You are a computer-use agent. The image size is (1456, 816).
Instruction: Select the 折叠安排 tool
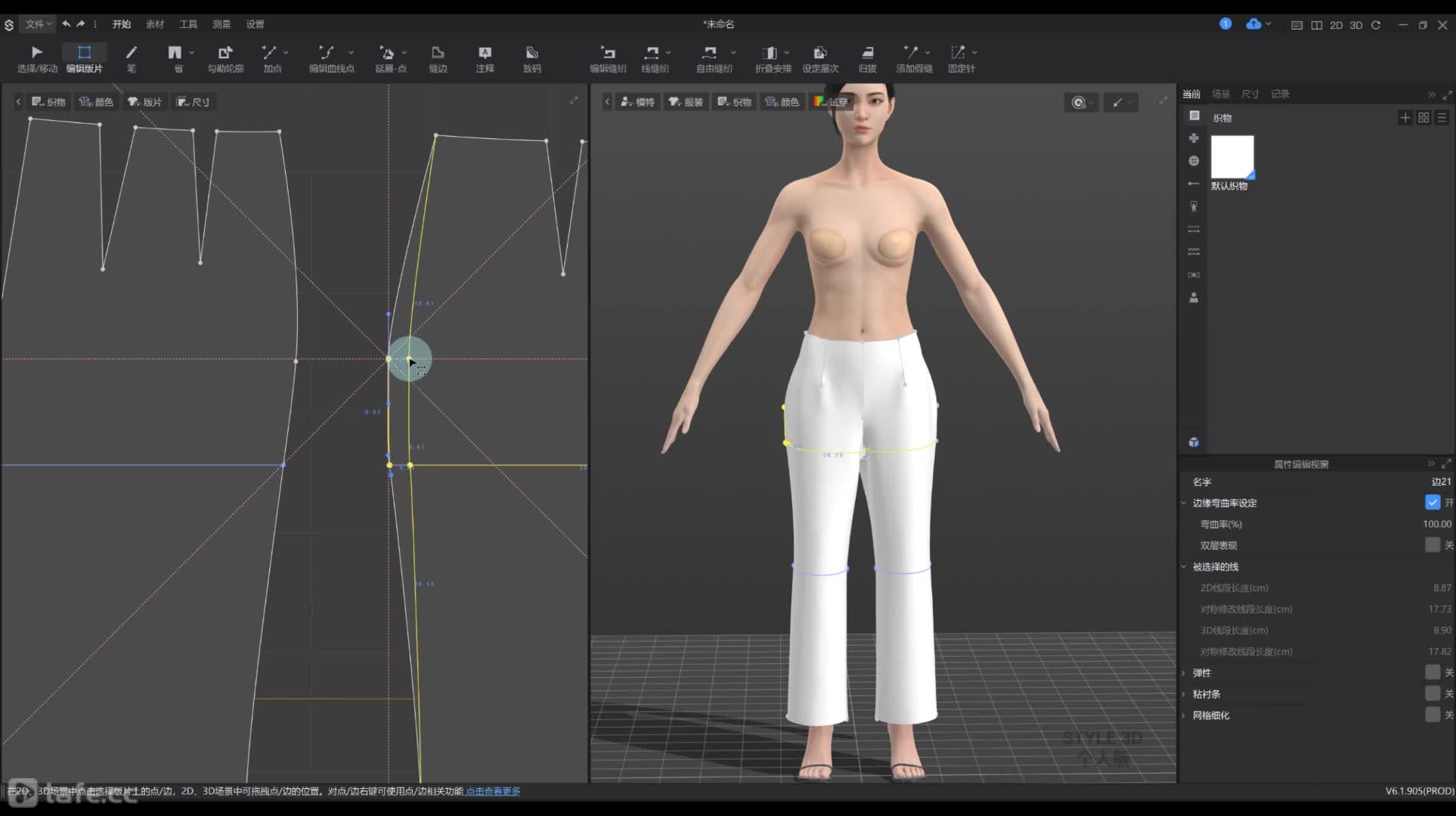[x=772, y=58]
